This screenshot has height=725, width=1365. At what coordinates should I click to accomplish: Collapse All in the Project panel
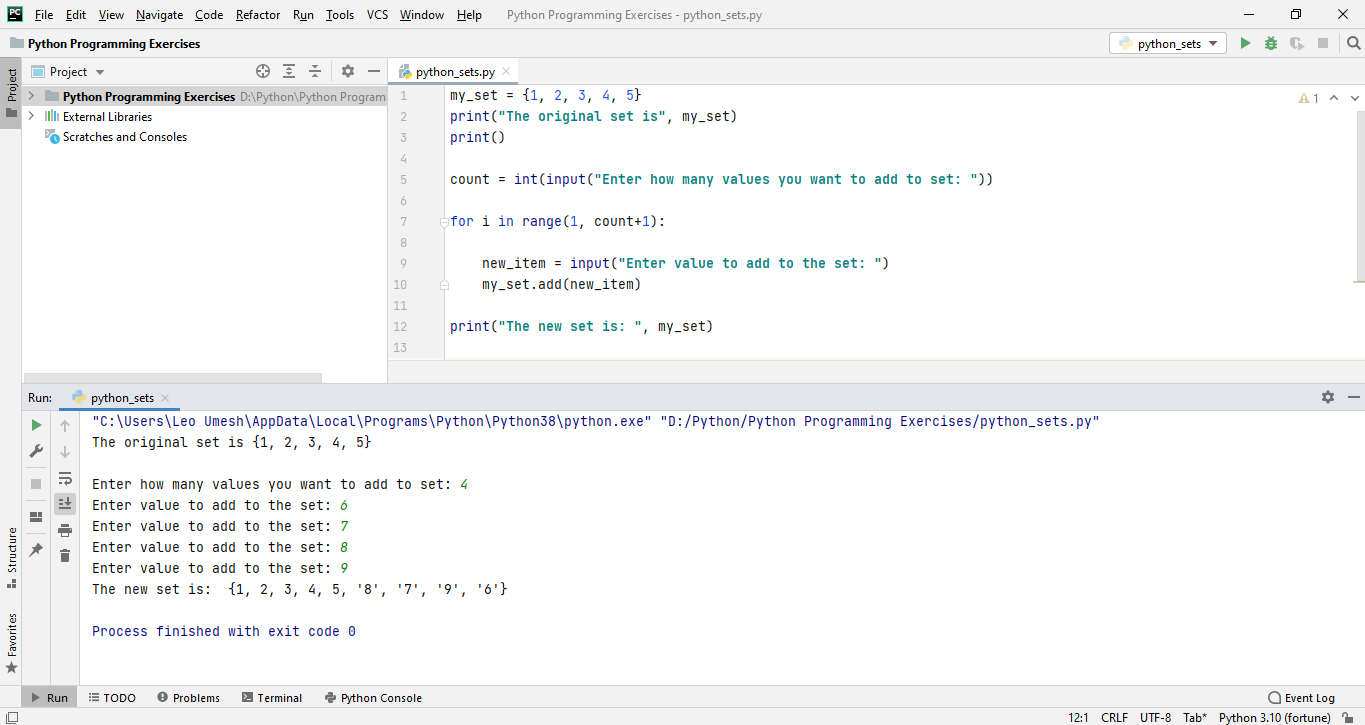315,71
